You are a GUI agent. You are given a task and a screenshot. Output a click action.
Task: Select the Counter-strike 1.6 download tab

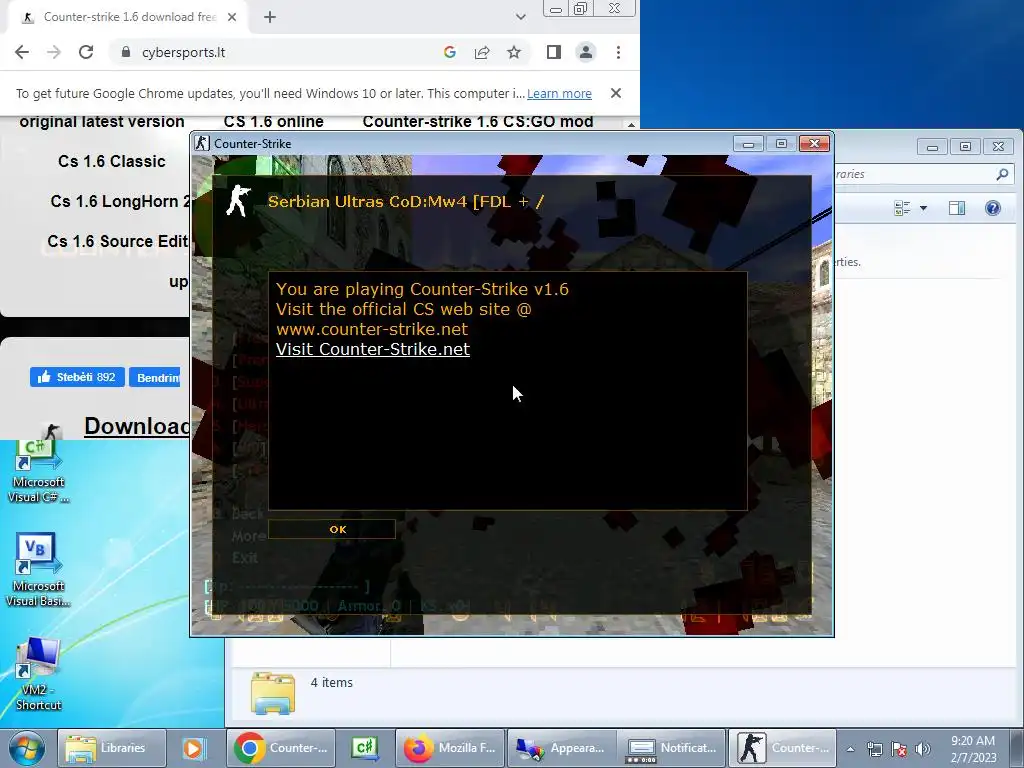point(128,18)
